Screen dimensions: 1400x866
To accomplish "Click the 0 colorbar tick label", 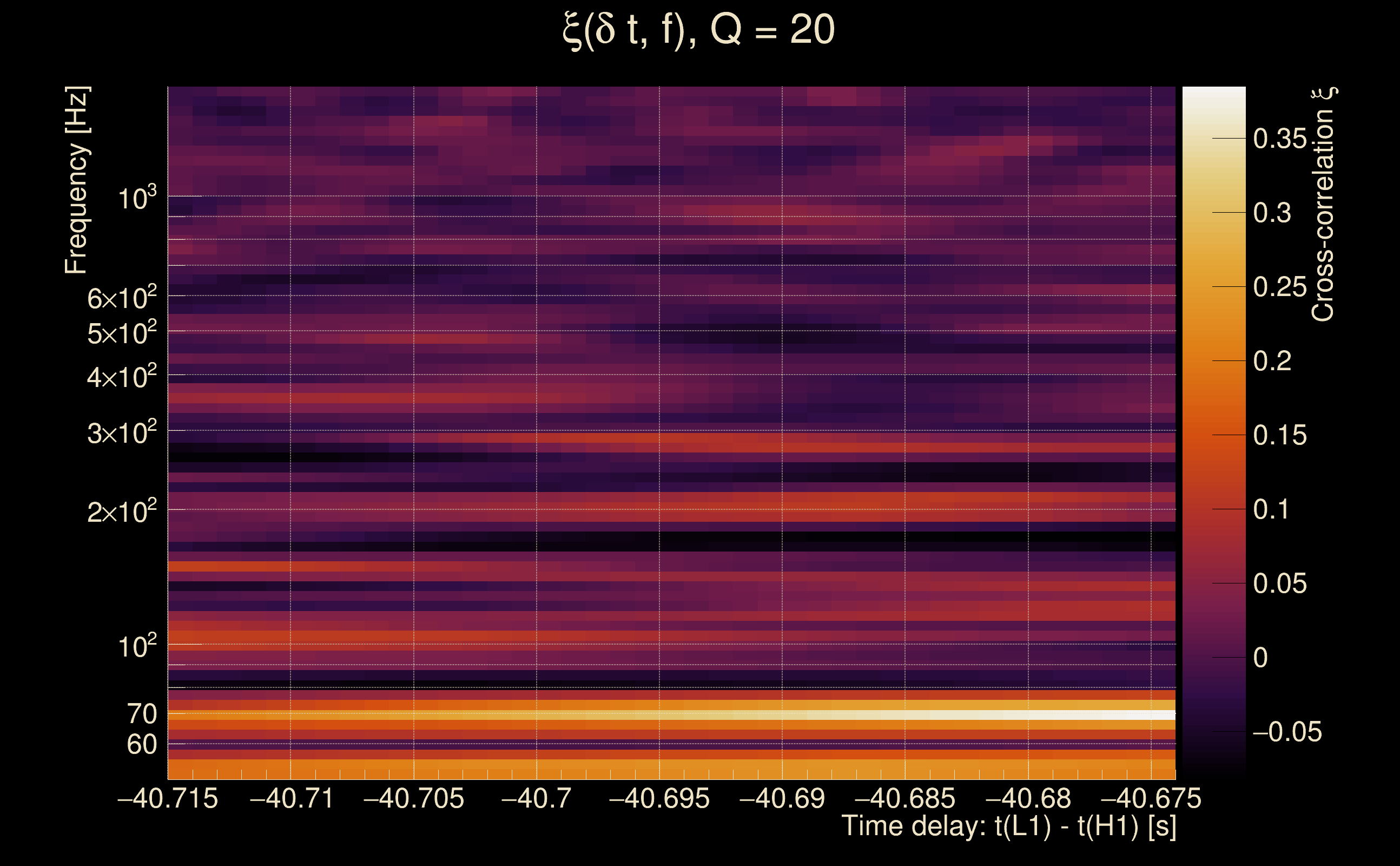I will point(1260,658).
